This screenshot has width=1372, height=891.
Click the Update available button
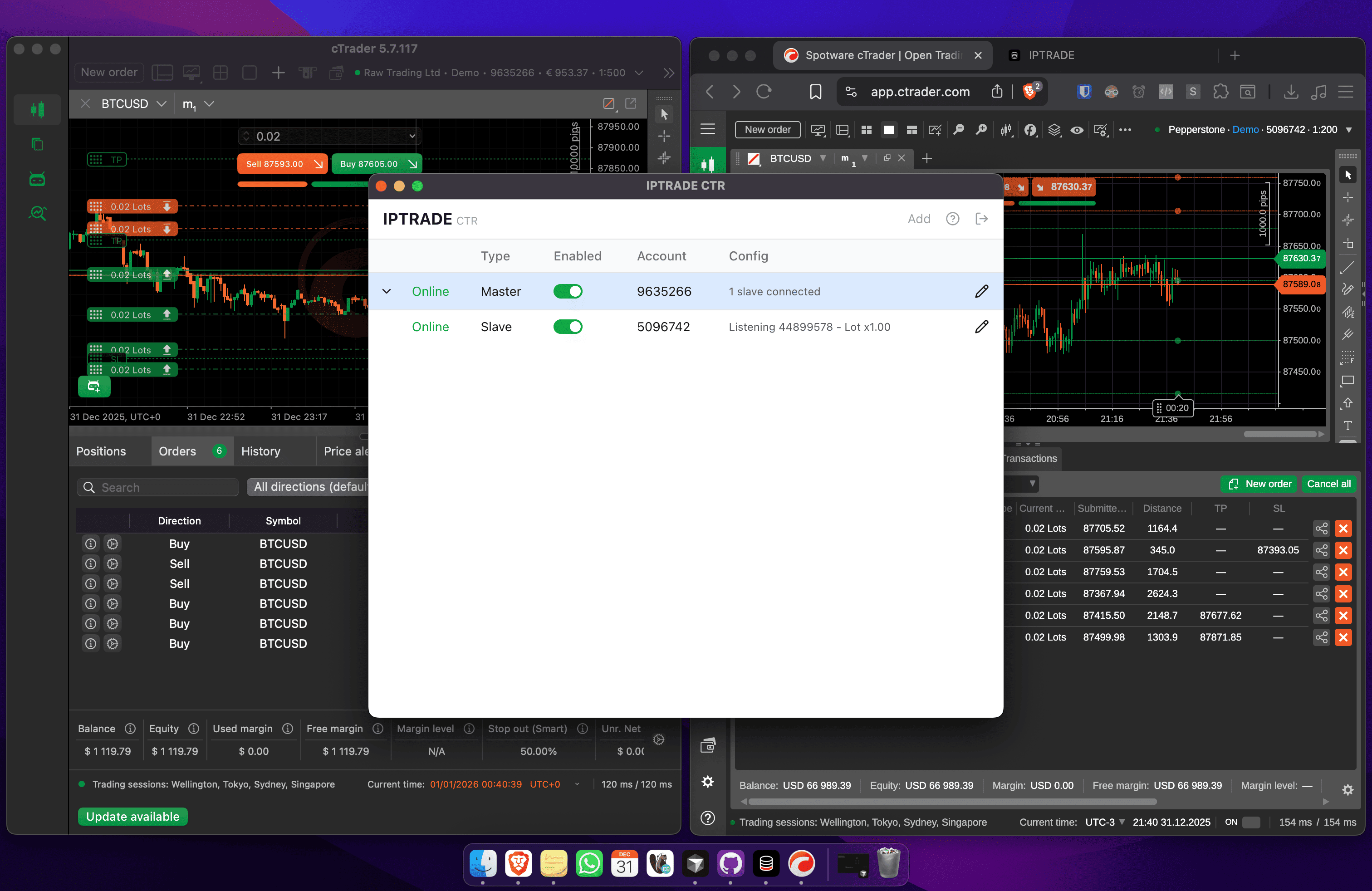click(x=132, y=817)
